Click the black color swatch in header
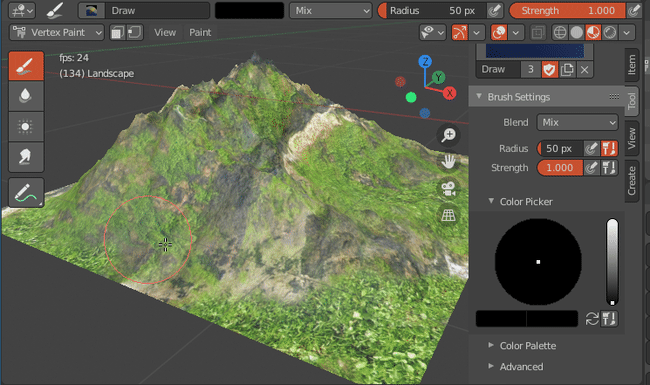The image size is (650, 385). coord(249,10)
